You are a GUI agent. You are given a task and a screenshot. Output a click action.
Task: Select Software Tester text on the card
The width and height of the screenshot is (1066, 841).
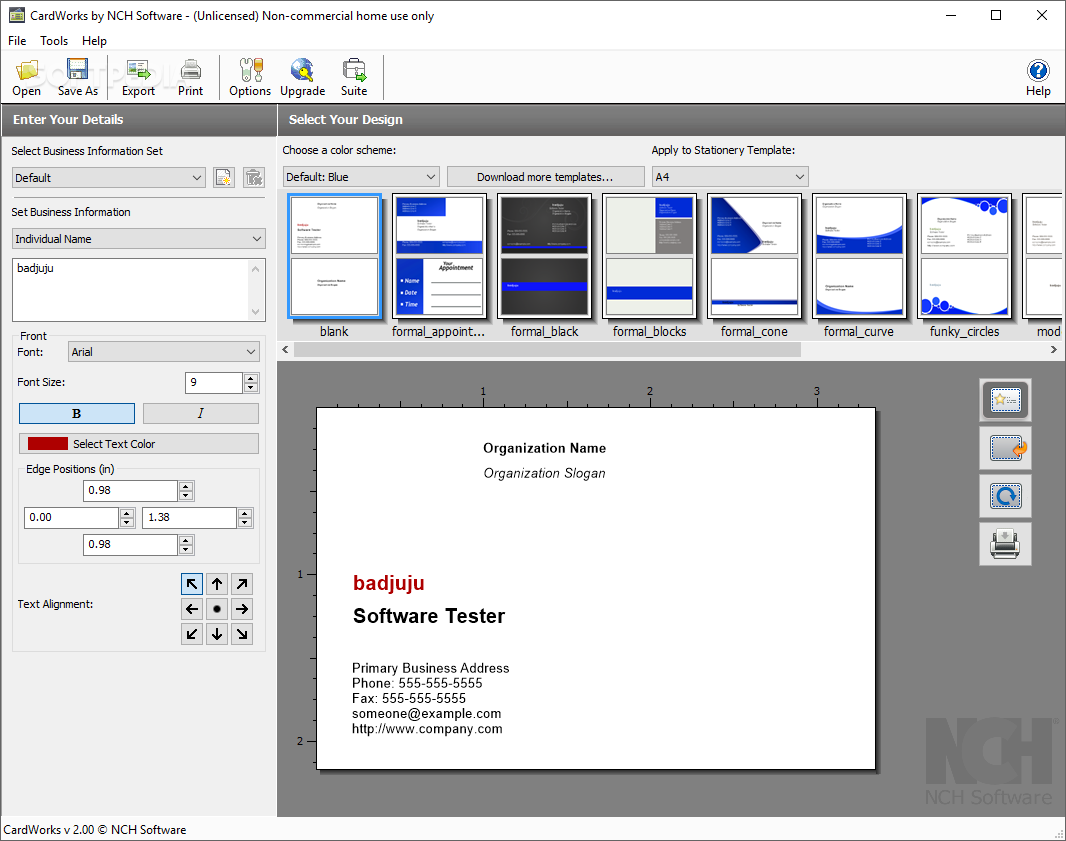pos(429,616)
